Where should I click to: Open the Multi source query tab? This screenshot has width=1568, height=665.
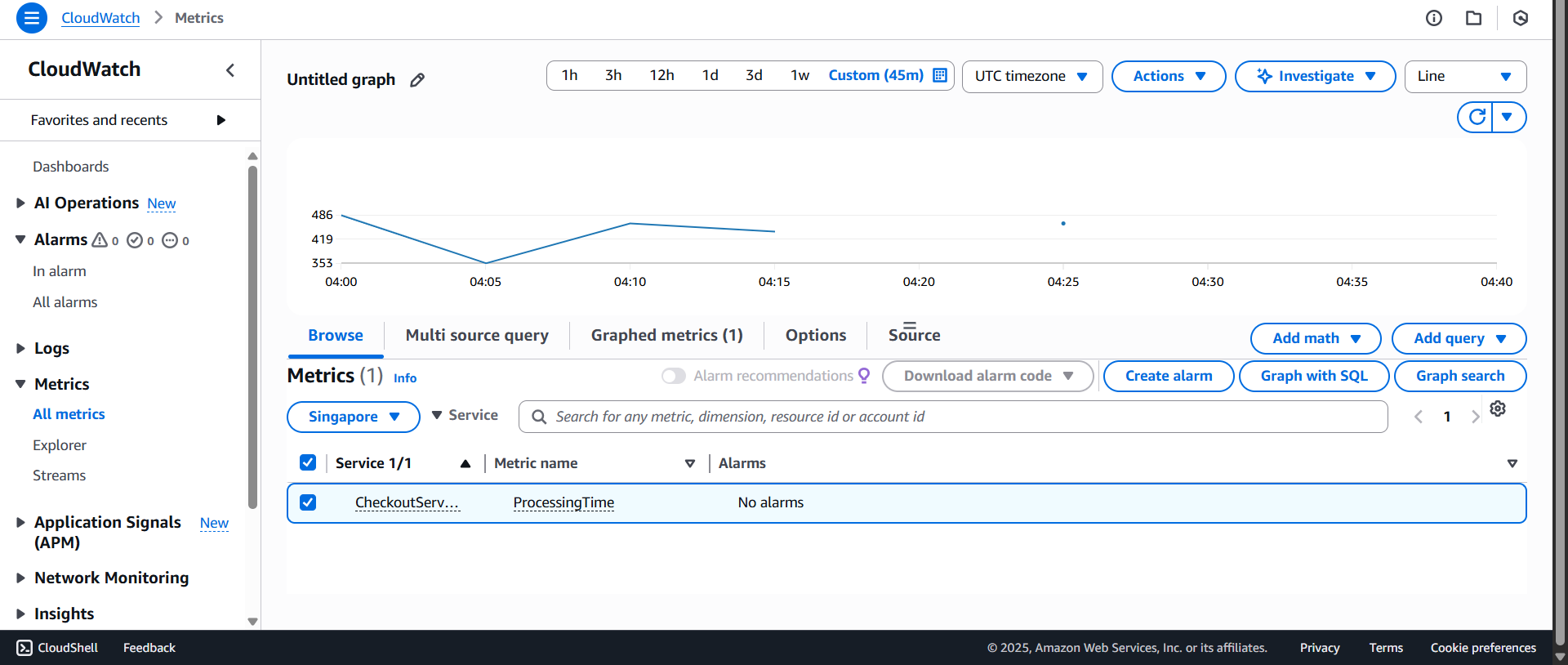[477, 336]
